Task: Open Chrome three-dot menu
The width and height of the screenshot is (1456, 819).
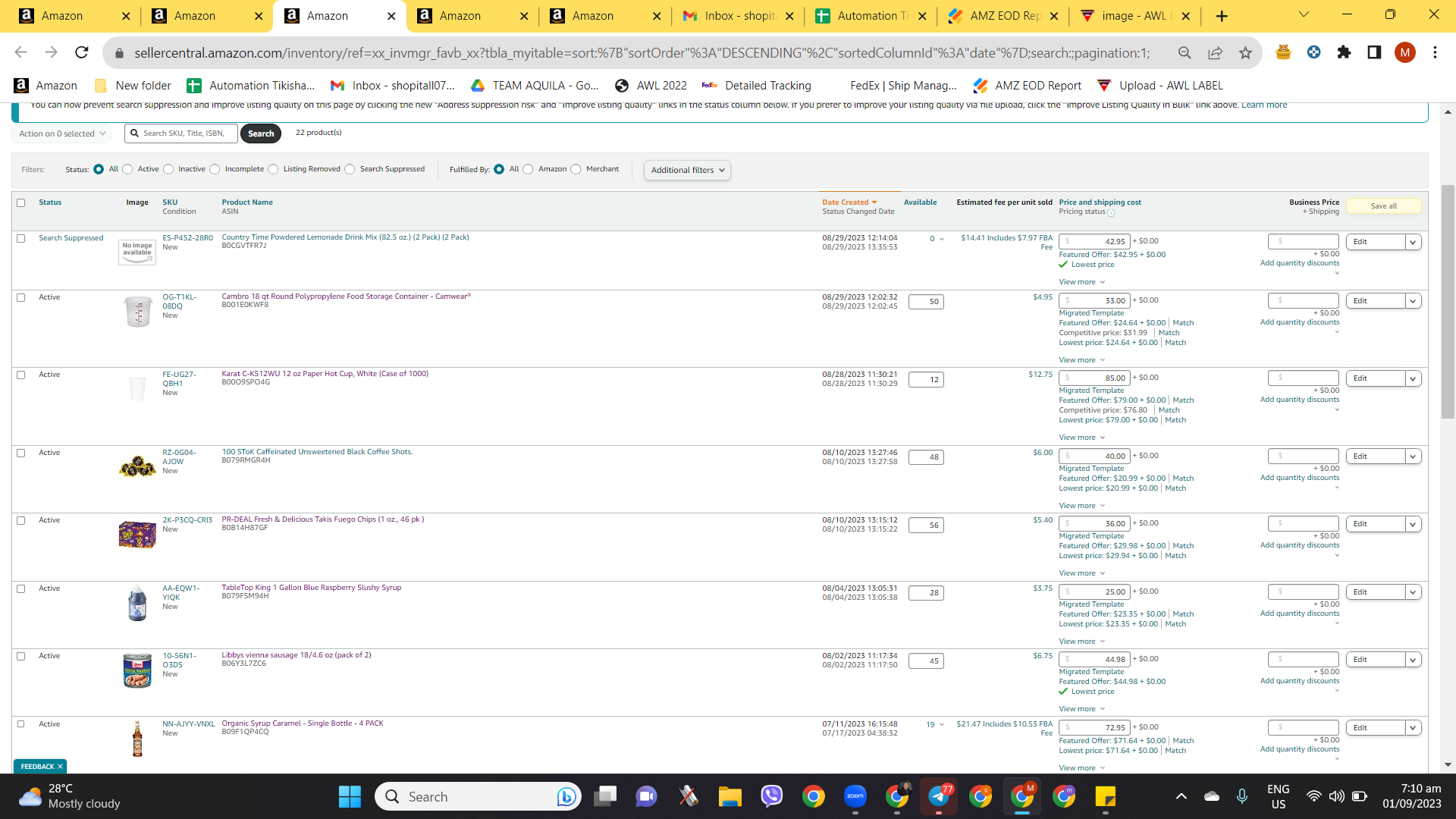Action: [x=1435, y=52]
